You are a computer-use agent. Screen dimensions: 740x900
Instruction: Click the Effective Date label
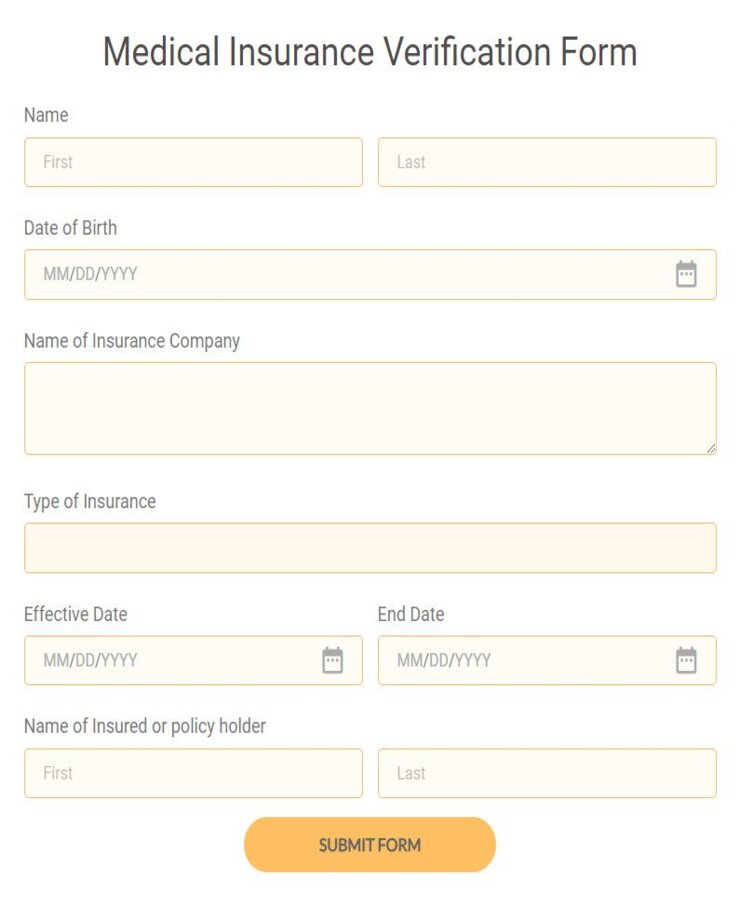pyautogui.click(x=75, y=614)
